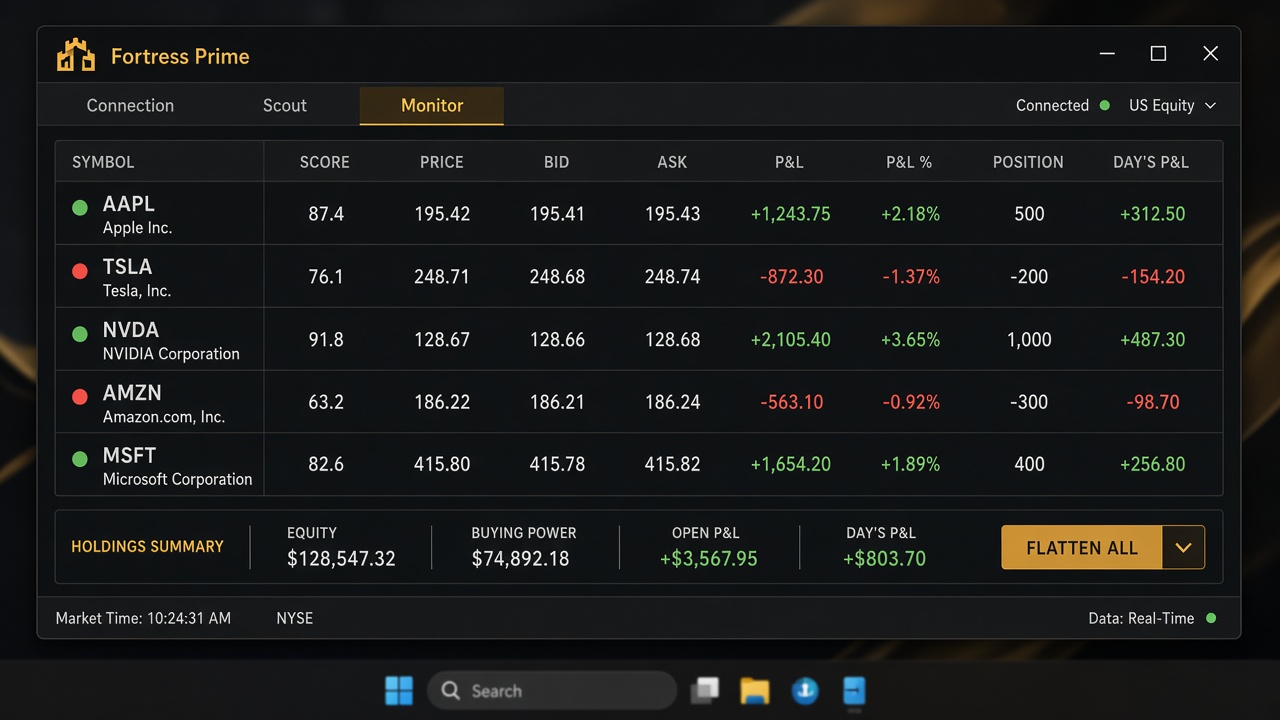Click the 87.4 score for AAPL
Screen dimensions: 1280x720
[x=326, y=214]
